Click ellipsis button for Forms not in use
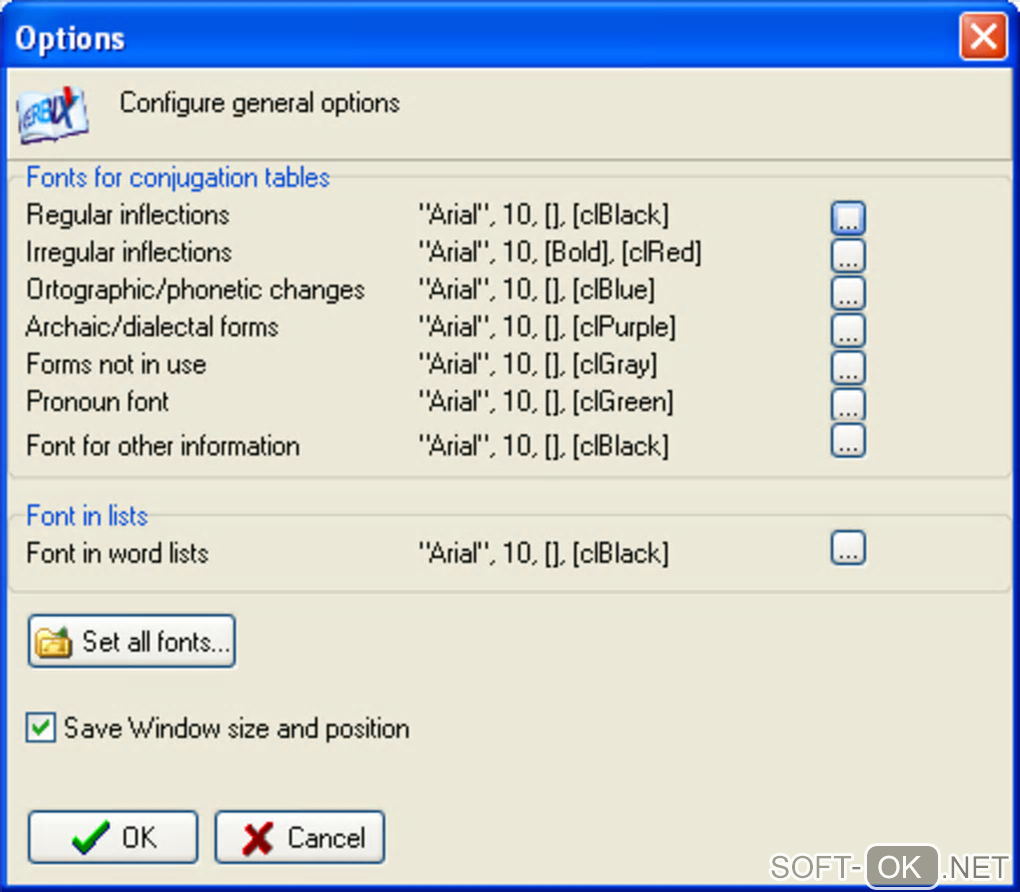The height and width of the screenshot is (892, 1020). pos(848,366)
